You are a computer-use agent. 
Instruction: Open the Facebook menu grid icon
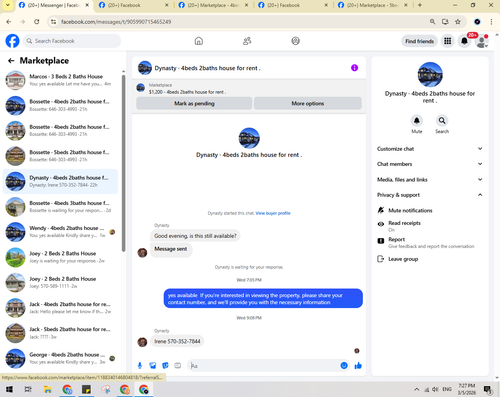(x=448, y=41)
